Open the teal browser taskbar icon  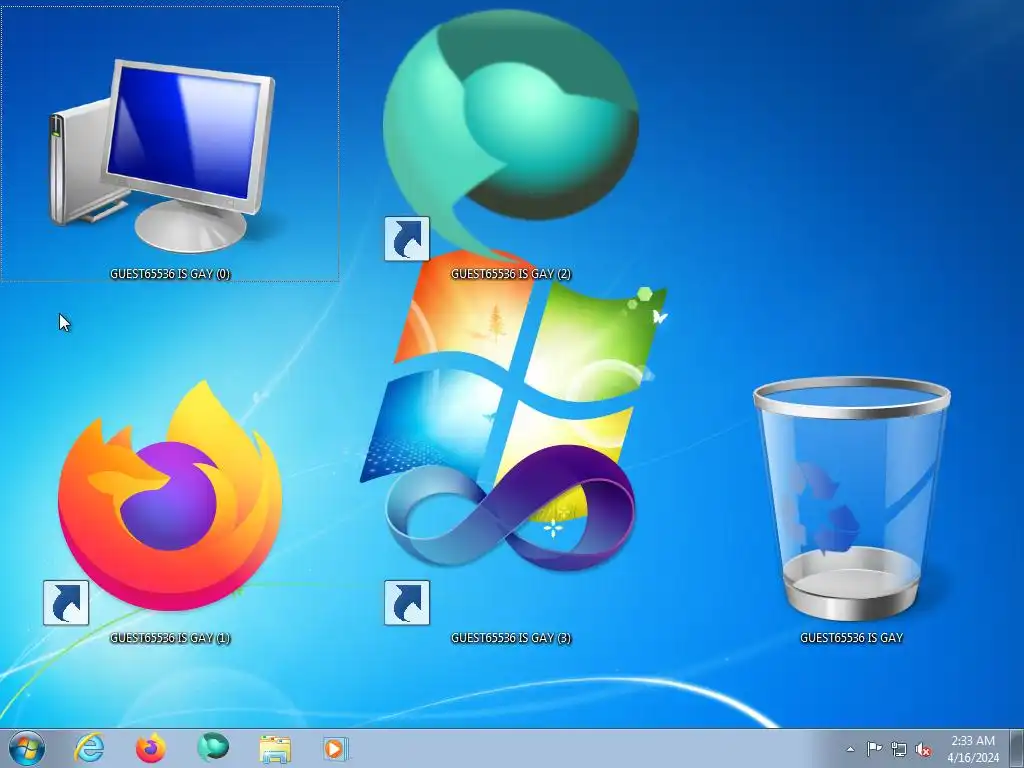[213, 748]
